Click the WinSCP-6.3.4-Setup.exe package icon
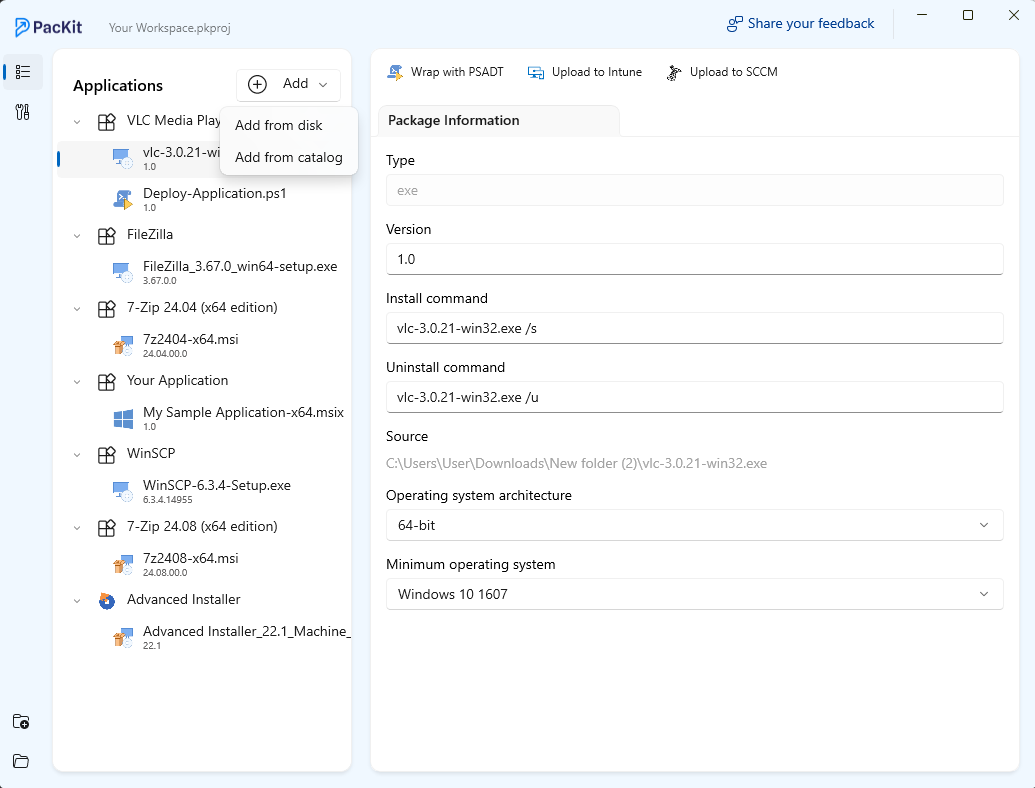Screen dimensions: 1035x788 pos(123,492)
